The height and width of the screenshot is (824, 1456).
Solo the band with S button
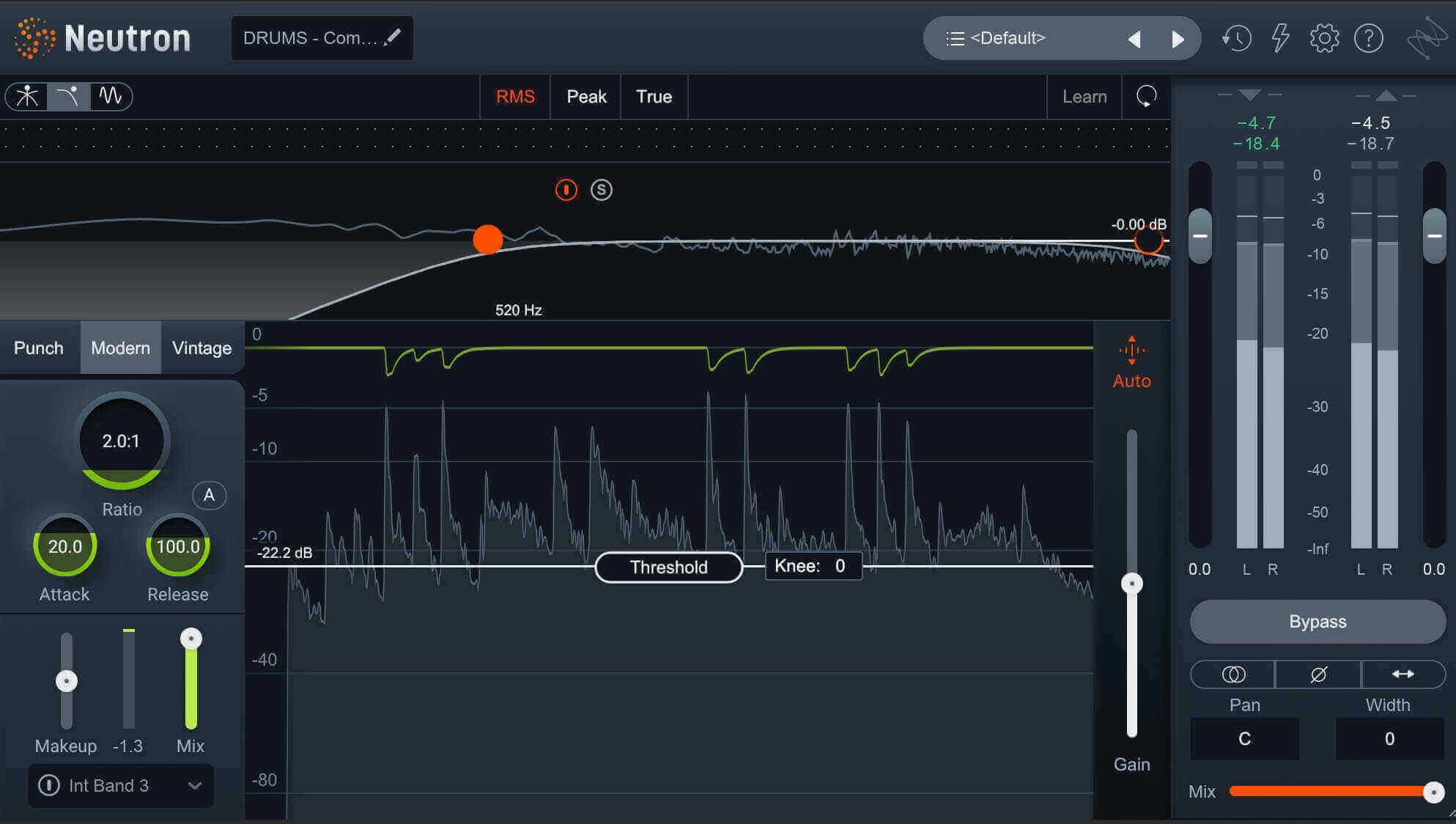click(x=601, y=190)
